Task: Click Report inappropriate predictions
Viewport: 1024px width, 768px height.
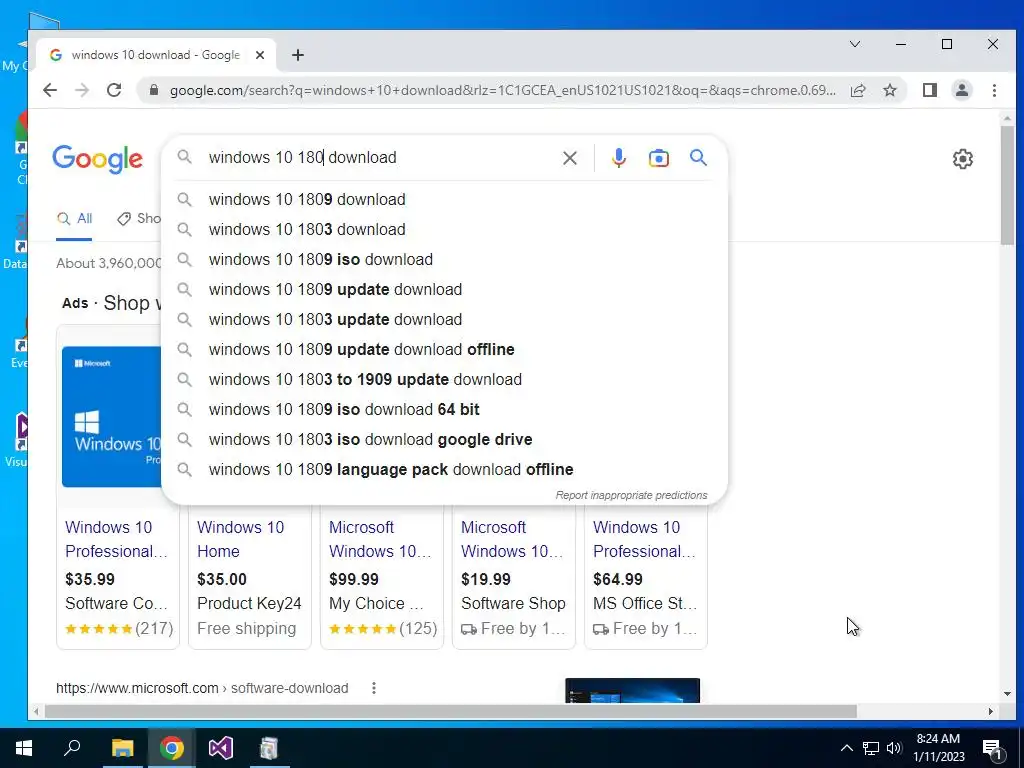Action: coord(631,495)
